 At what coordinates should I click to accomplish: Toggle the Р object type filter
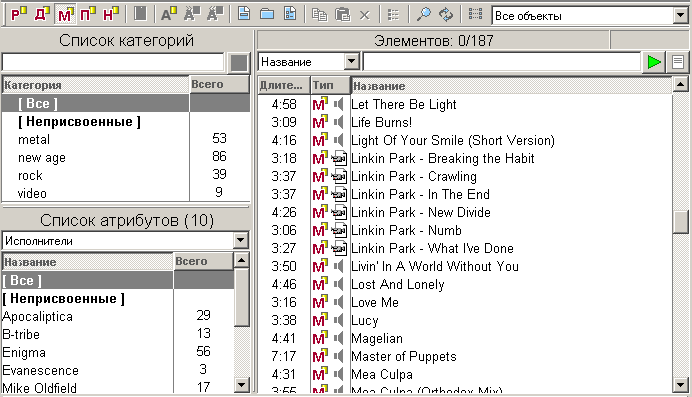click(19, 15)
